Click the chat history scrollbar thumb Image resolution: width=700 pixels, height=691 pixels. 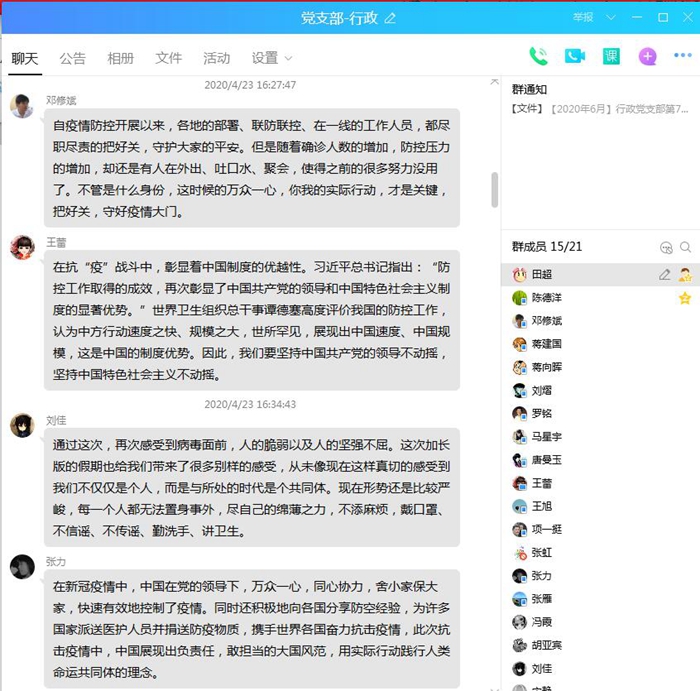click(x=494, y=190)
